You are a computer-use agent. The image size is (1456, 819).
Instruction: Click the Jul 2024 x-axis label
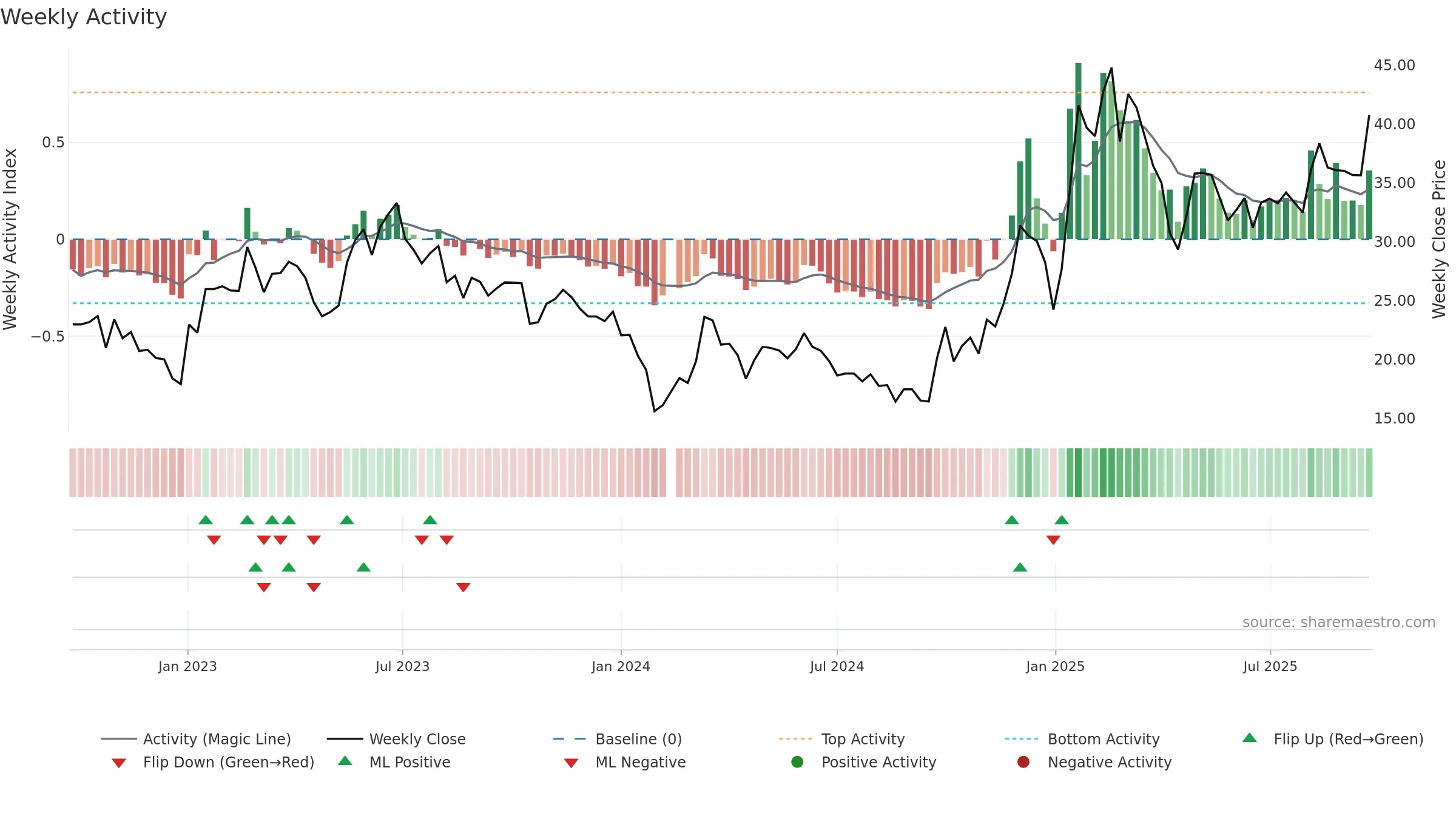coord(837,666)
